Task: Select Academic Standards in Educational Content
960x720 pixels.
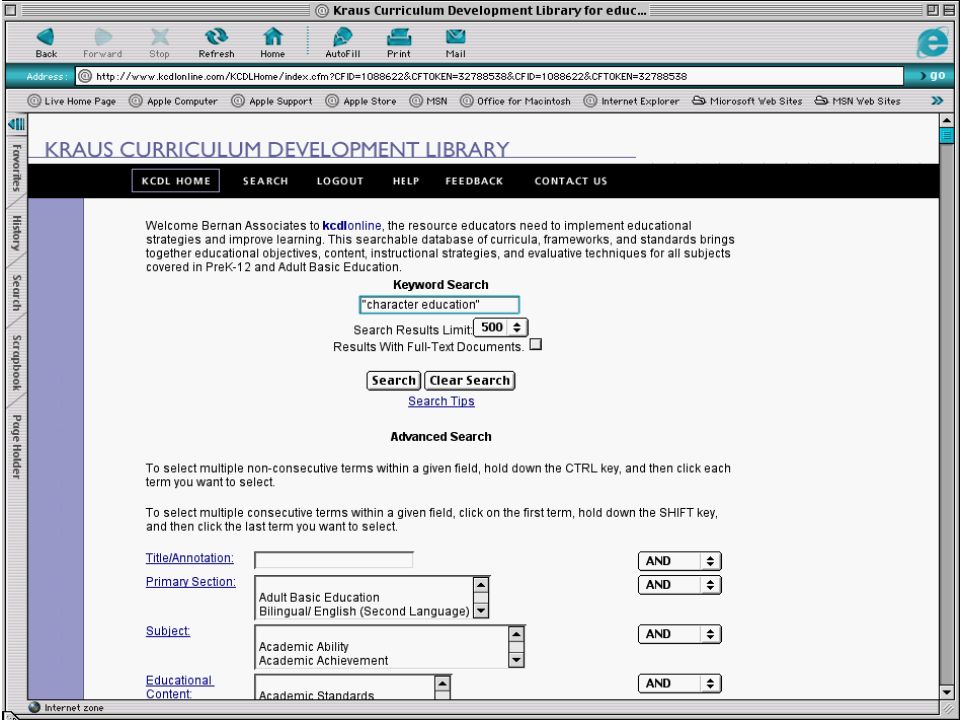Action: (317, 695)
